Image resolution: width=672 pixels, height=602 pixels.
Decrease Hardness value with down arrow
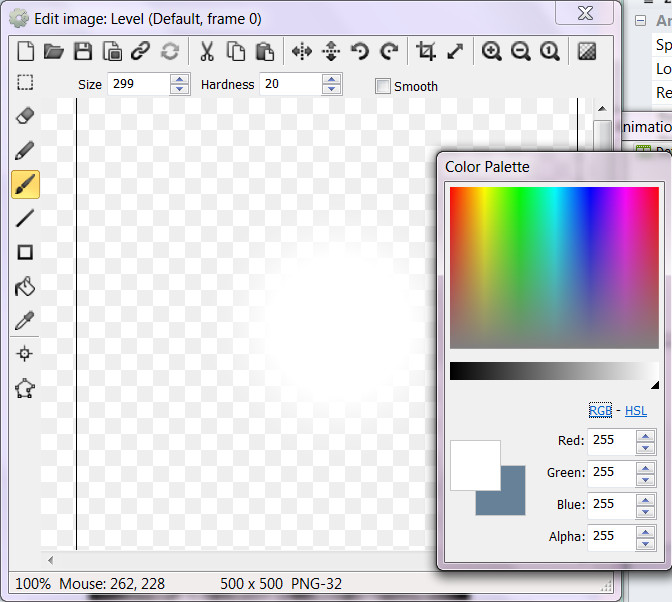[332, 90]
